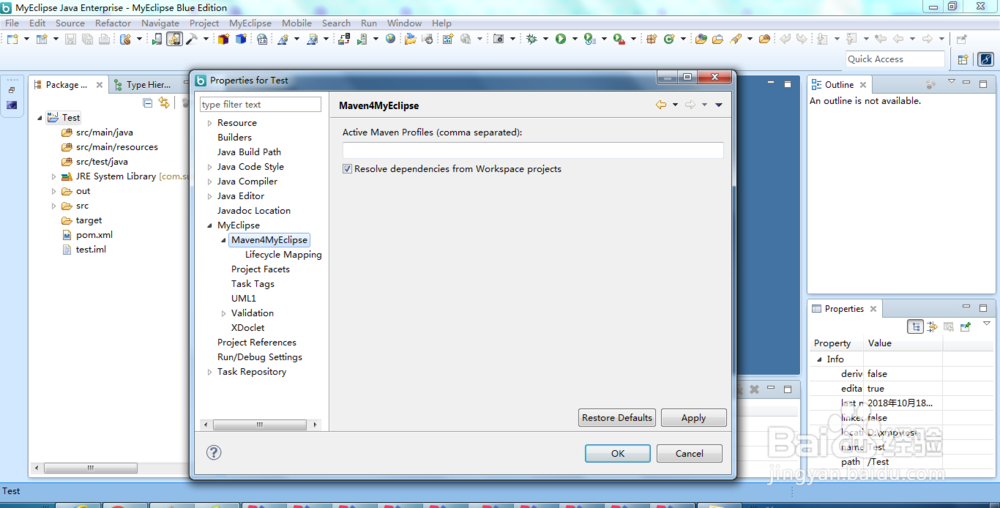Select test.iml file in Package Explorer
The image size is (1000, 508).
click(x=91, y=250)
